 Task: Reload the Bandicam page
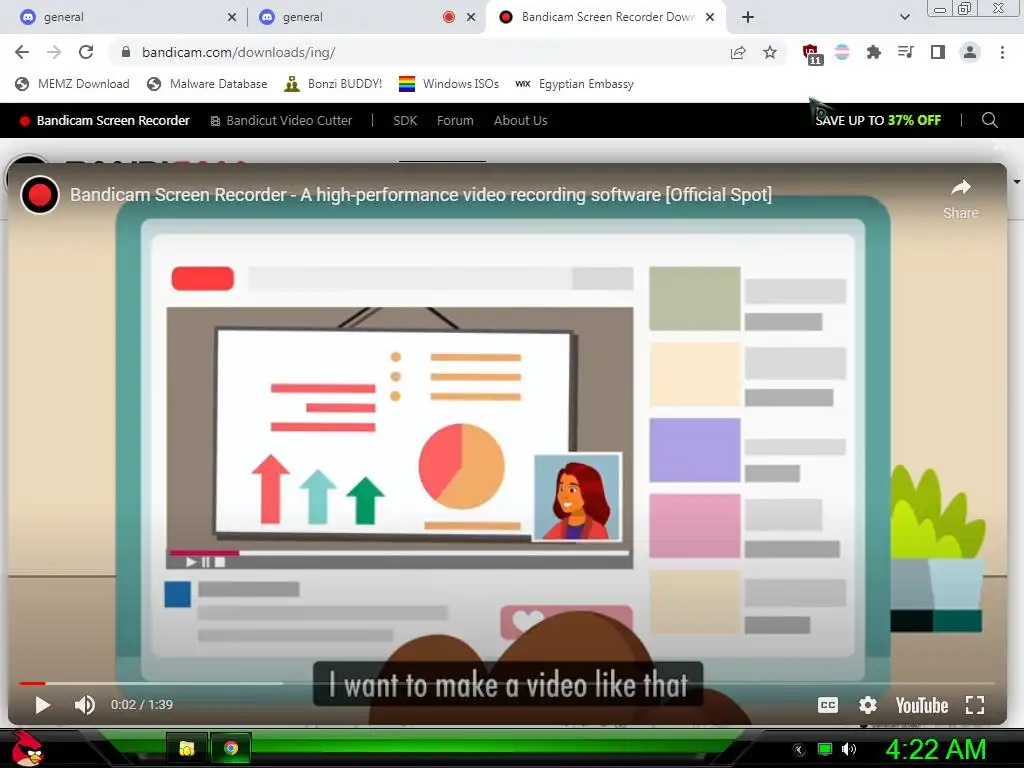[x=86, y=52]
